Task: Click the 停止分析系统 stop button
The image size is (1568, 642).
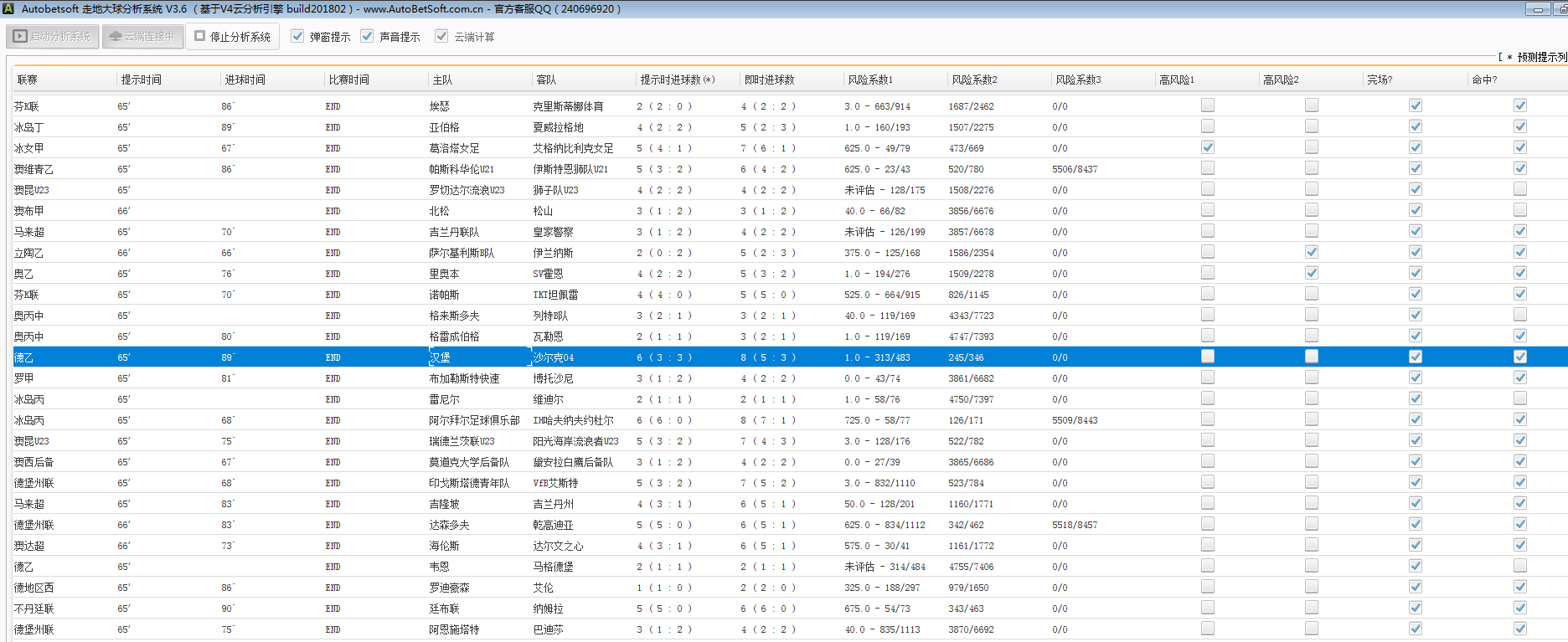Action: pos(233,37)
